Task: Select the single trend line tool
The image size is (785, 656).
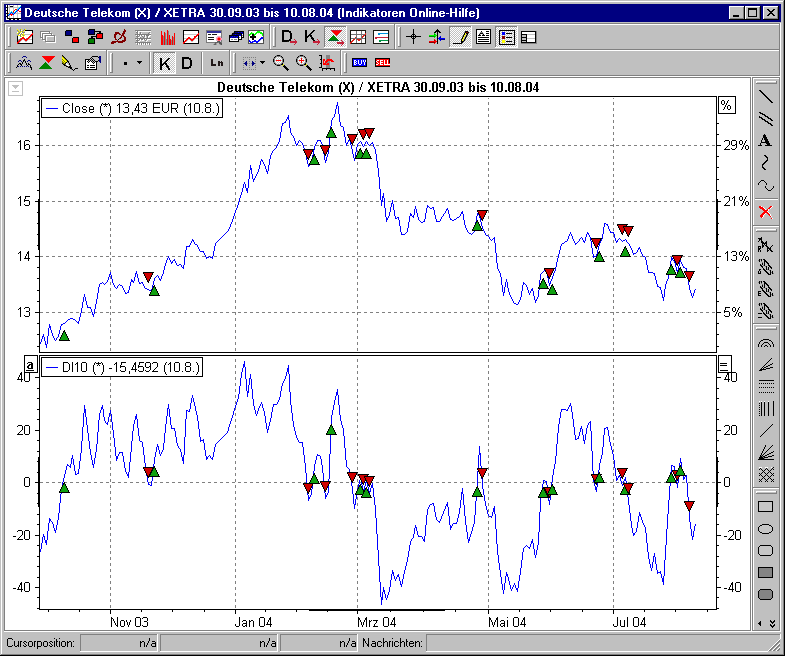Action: pyautogui.click(x=765, y=97)
